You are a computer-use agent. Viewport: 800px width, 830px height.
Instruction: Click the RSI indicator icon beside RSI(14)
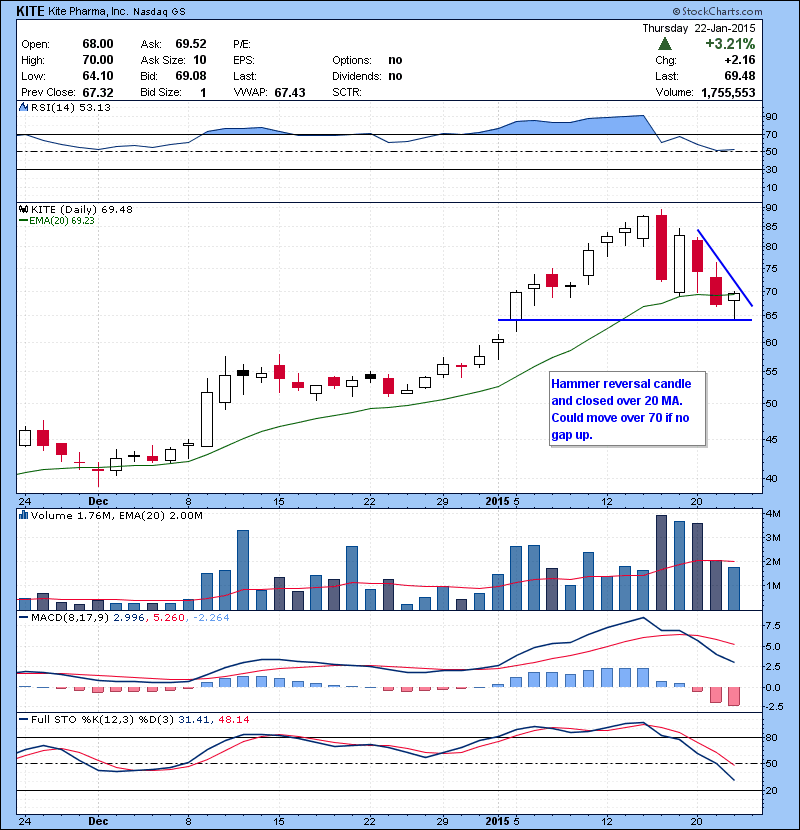click(23, 107)
